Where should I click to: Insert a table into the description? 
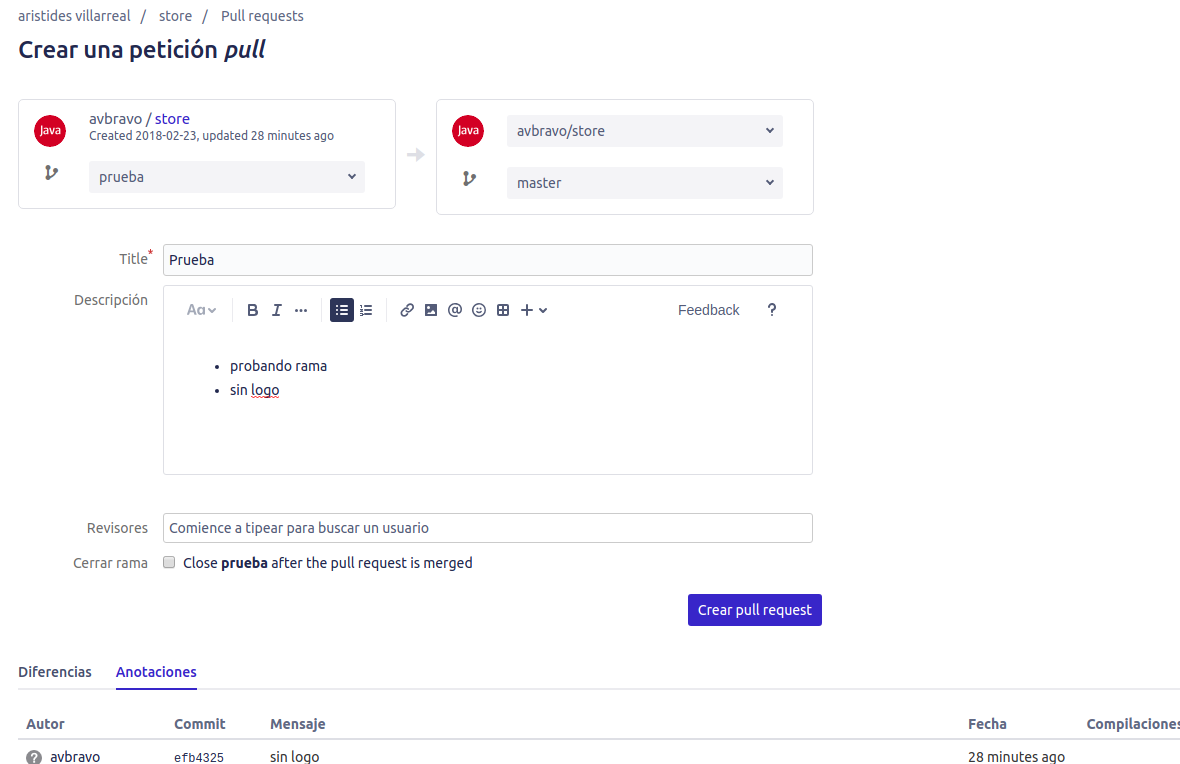pyautogui.click(x=502, y=310)
